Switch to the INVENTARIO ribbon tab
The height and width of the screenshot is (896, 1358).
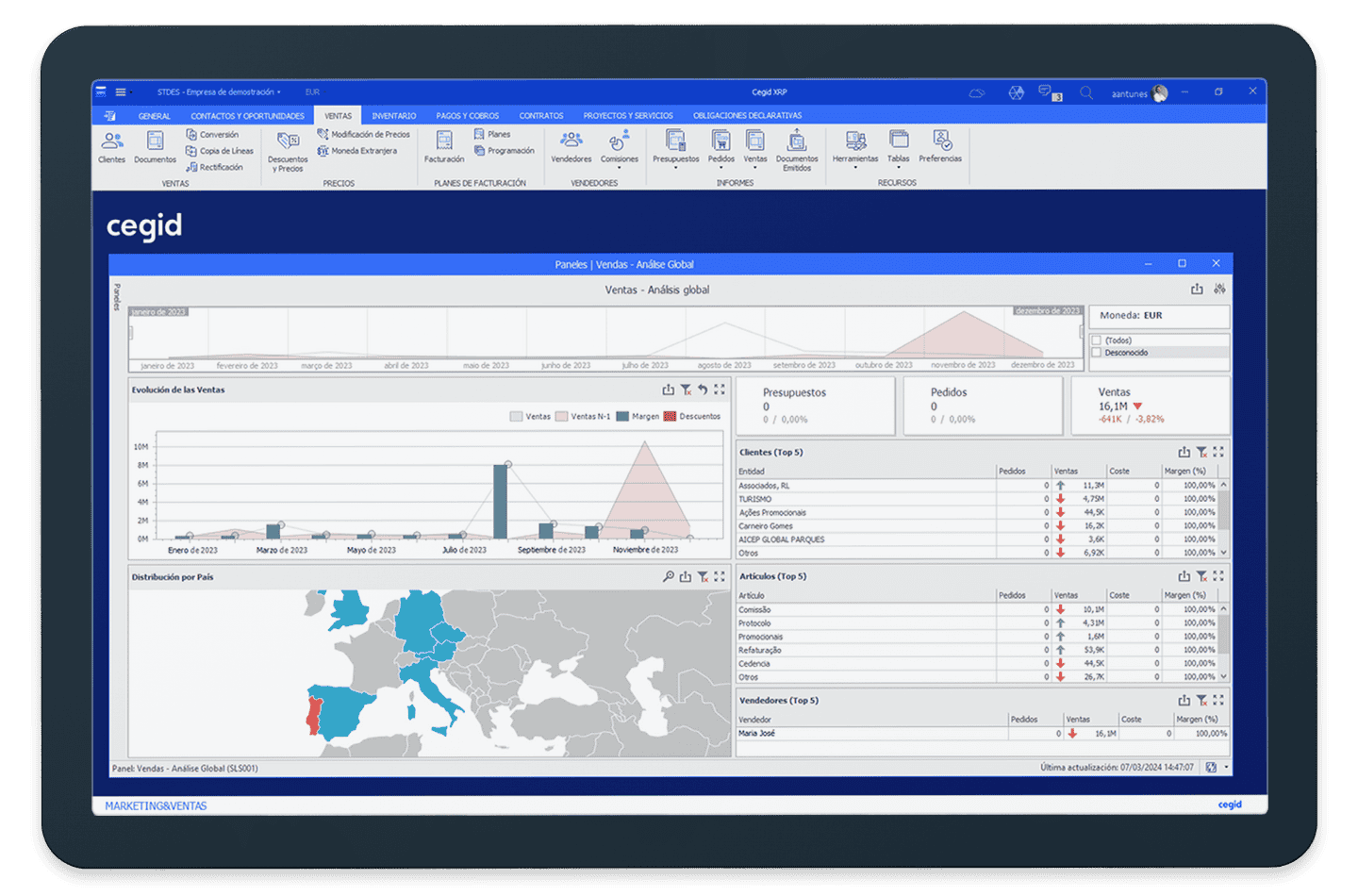pyautogui.click(x=393, y=116)
